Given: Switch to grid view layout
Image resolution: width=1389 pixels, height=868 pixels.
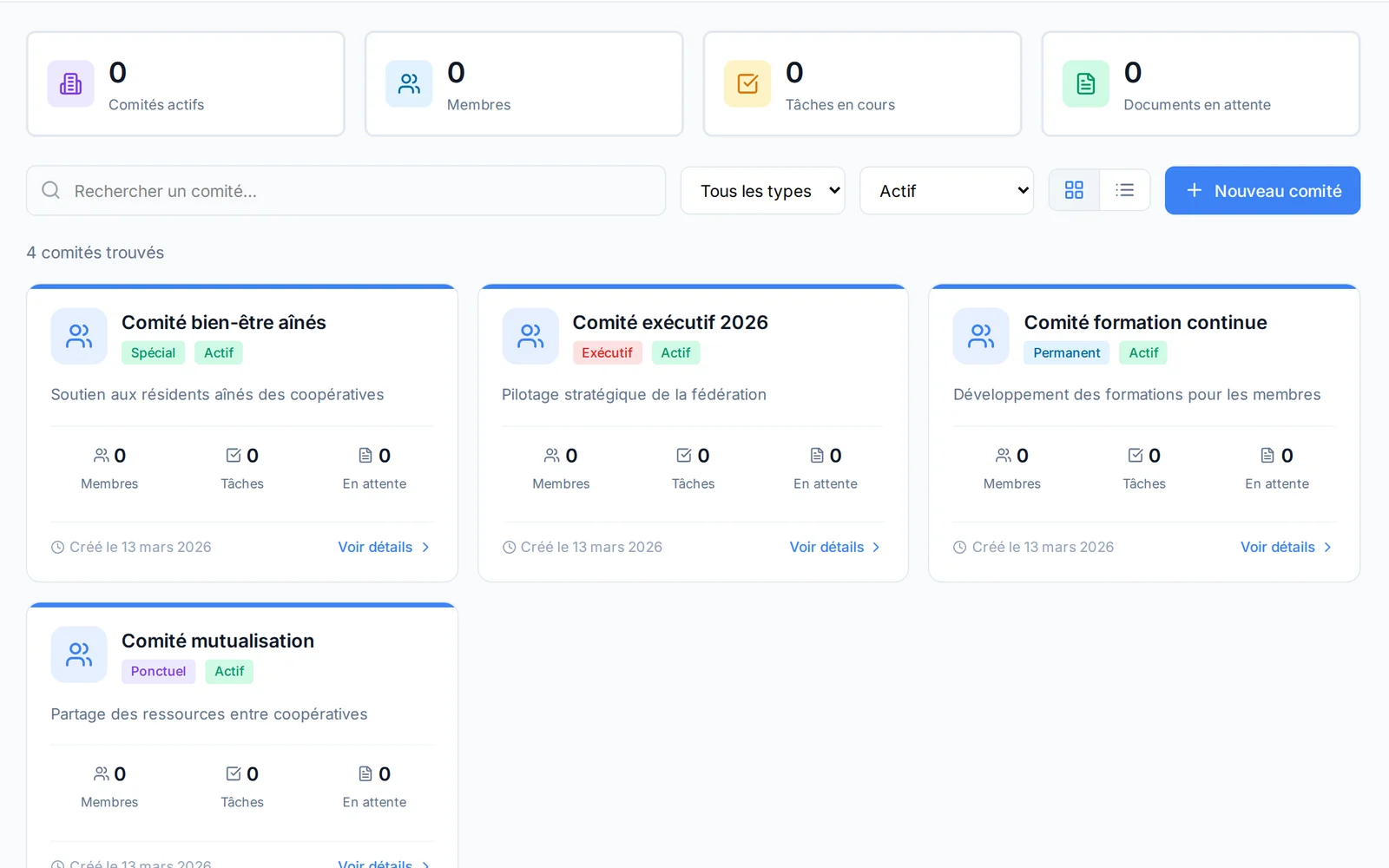Looking at the screenshot, I should 1074,190.
